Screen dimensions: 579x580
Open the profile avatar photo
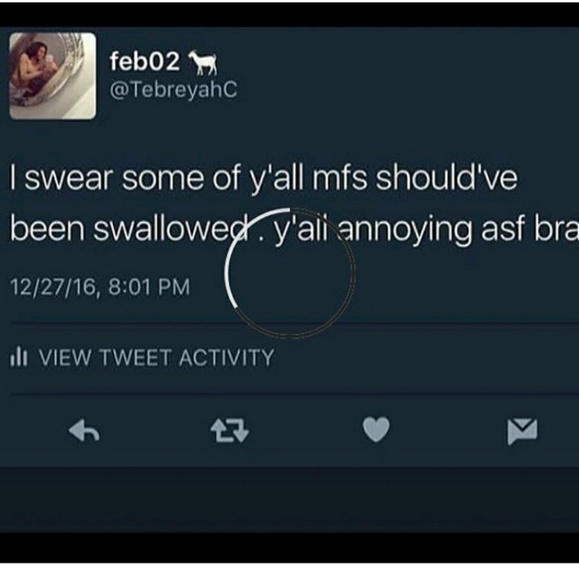click(x=53, y=76)
